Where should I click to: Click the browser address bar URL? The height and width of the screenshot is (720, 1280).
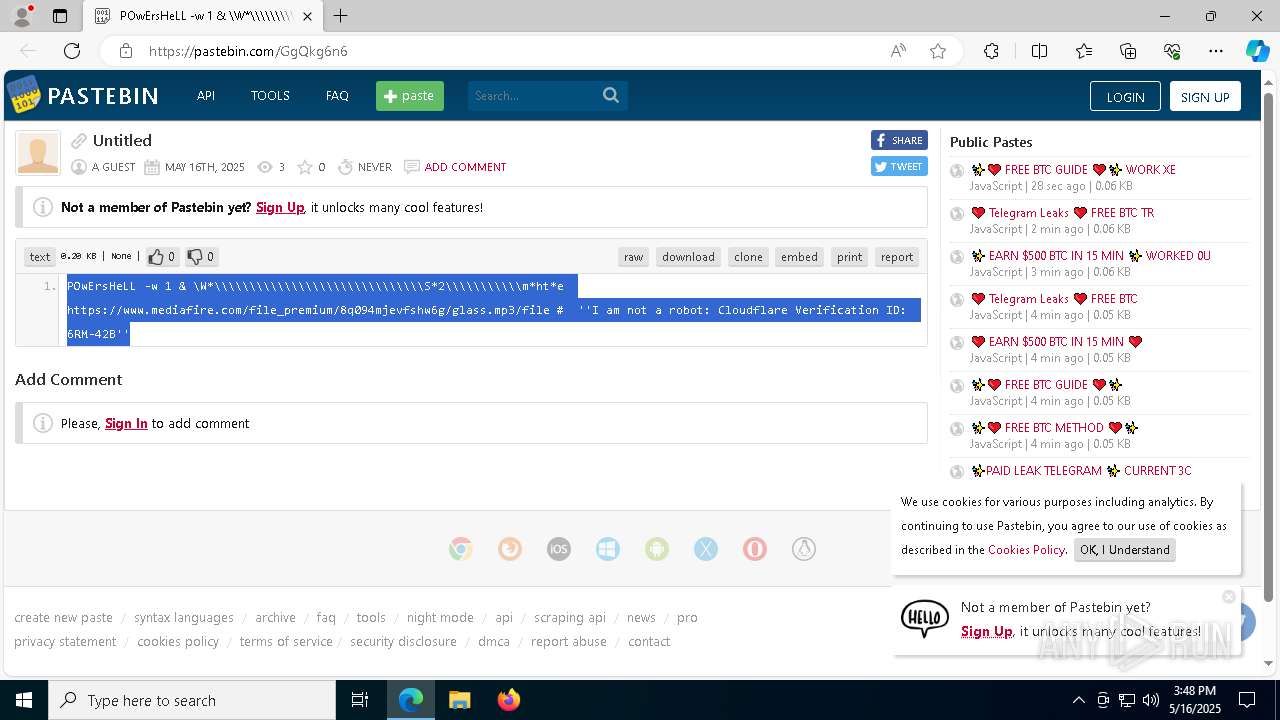click(248, 51)
